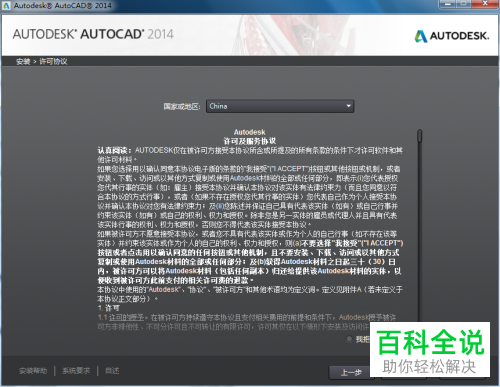Screen dimensions: 500x387
Task: Select the 我拒绝 radio button
Action: tap(349, 339)
